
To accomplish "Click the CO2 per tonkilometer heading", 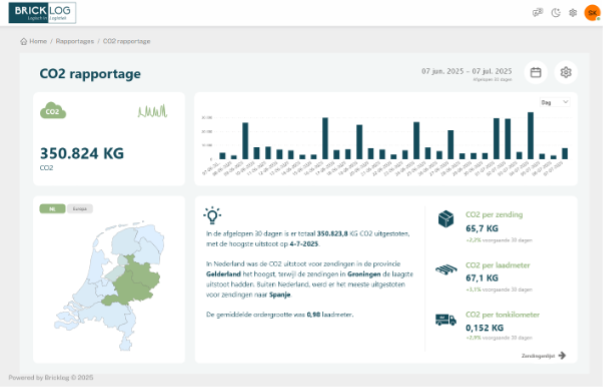I will click(502, 314).
